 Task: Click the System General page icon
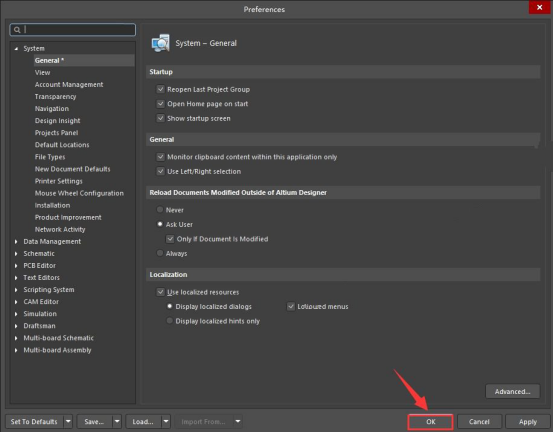click(x=161, y=43)
